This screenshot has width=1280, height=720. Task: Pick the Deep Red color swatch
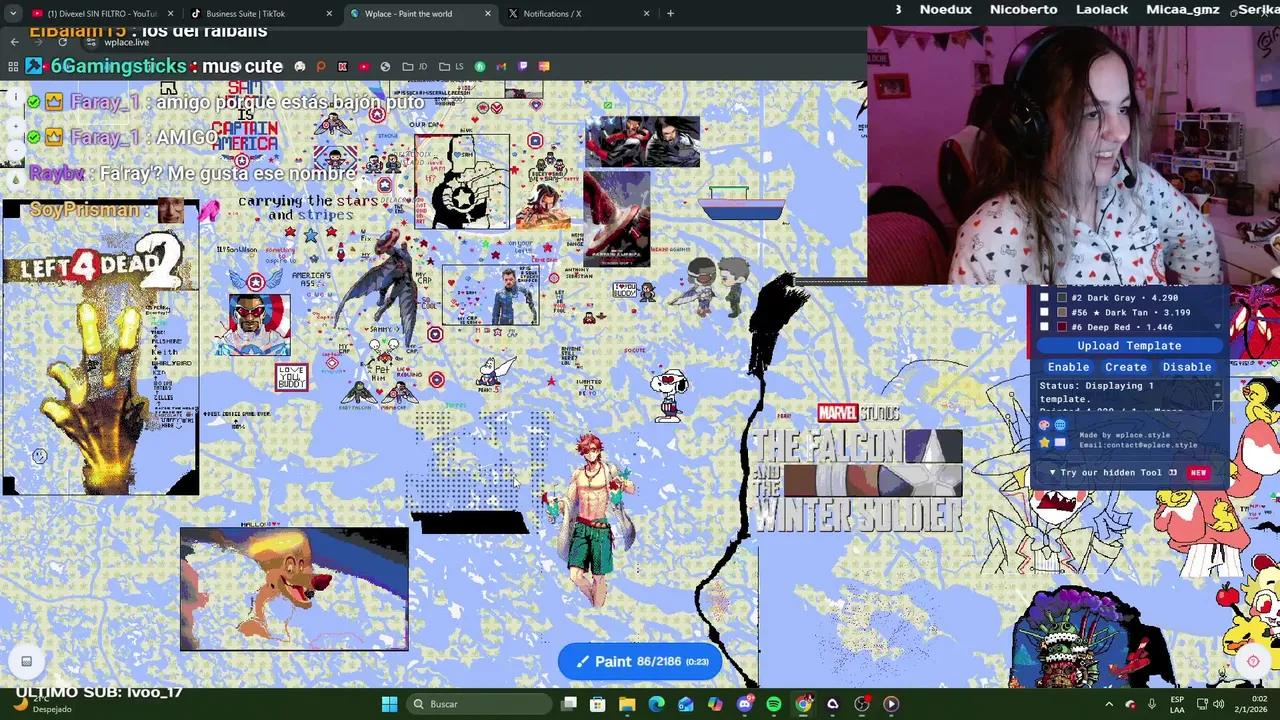click(x=1062, y=327)
